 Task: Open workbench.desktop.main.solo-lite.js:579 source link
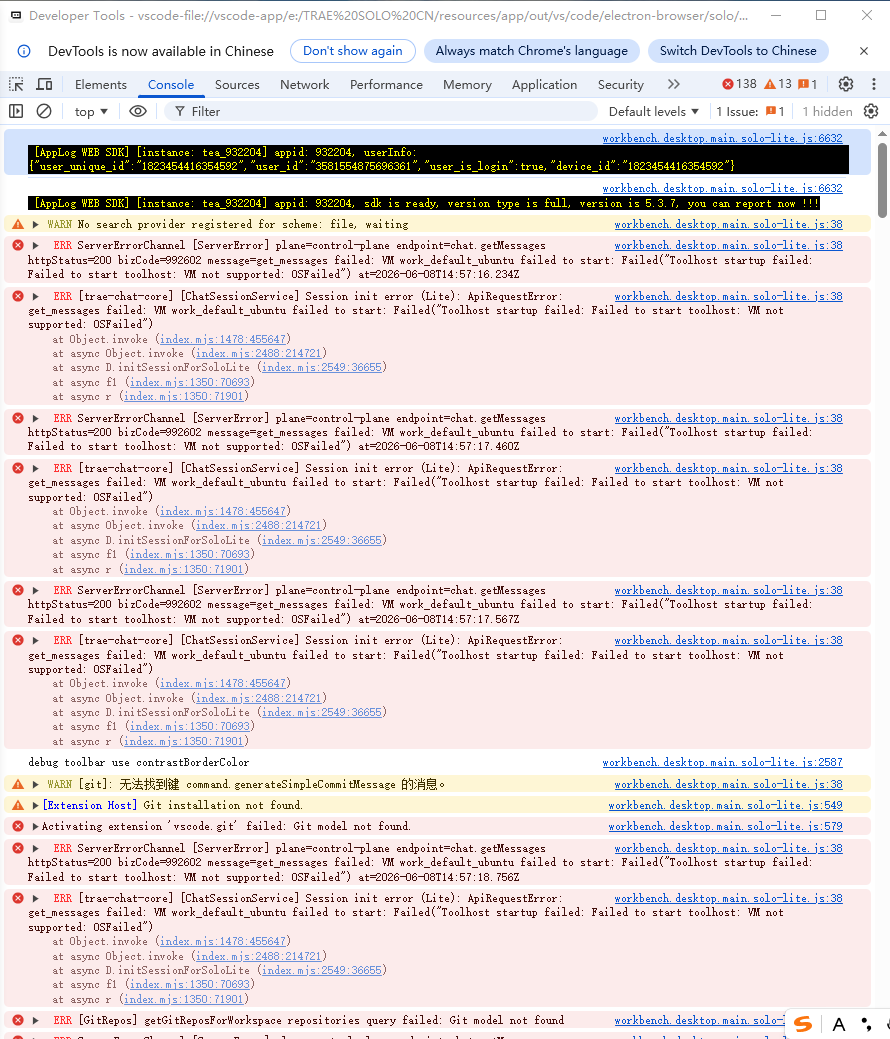tap(726, 827)
